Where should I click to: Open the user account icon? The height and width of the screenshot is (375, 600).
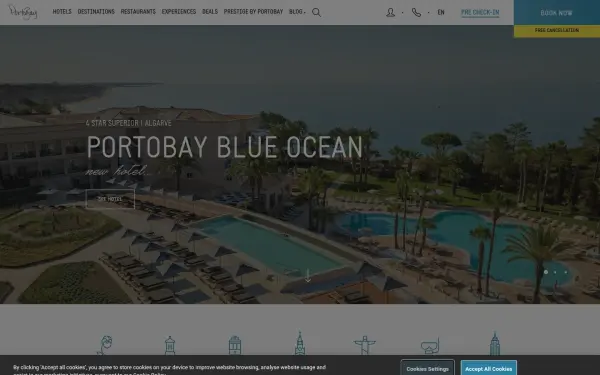click(x=390, y=13)
